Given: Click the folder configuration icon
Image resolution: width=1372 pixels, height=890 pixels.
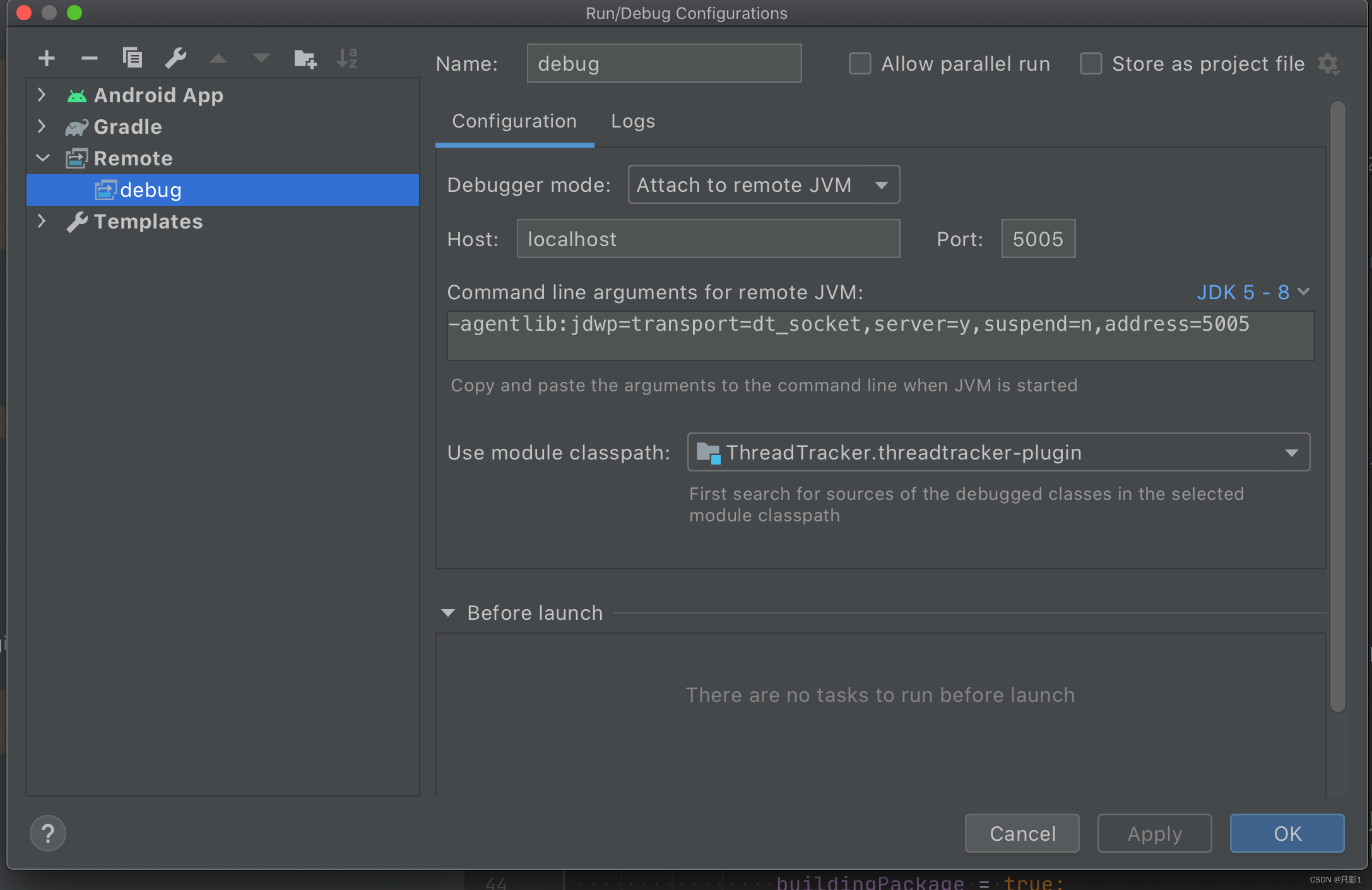Looking at the screenshot, I should point(305,57).
